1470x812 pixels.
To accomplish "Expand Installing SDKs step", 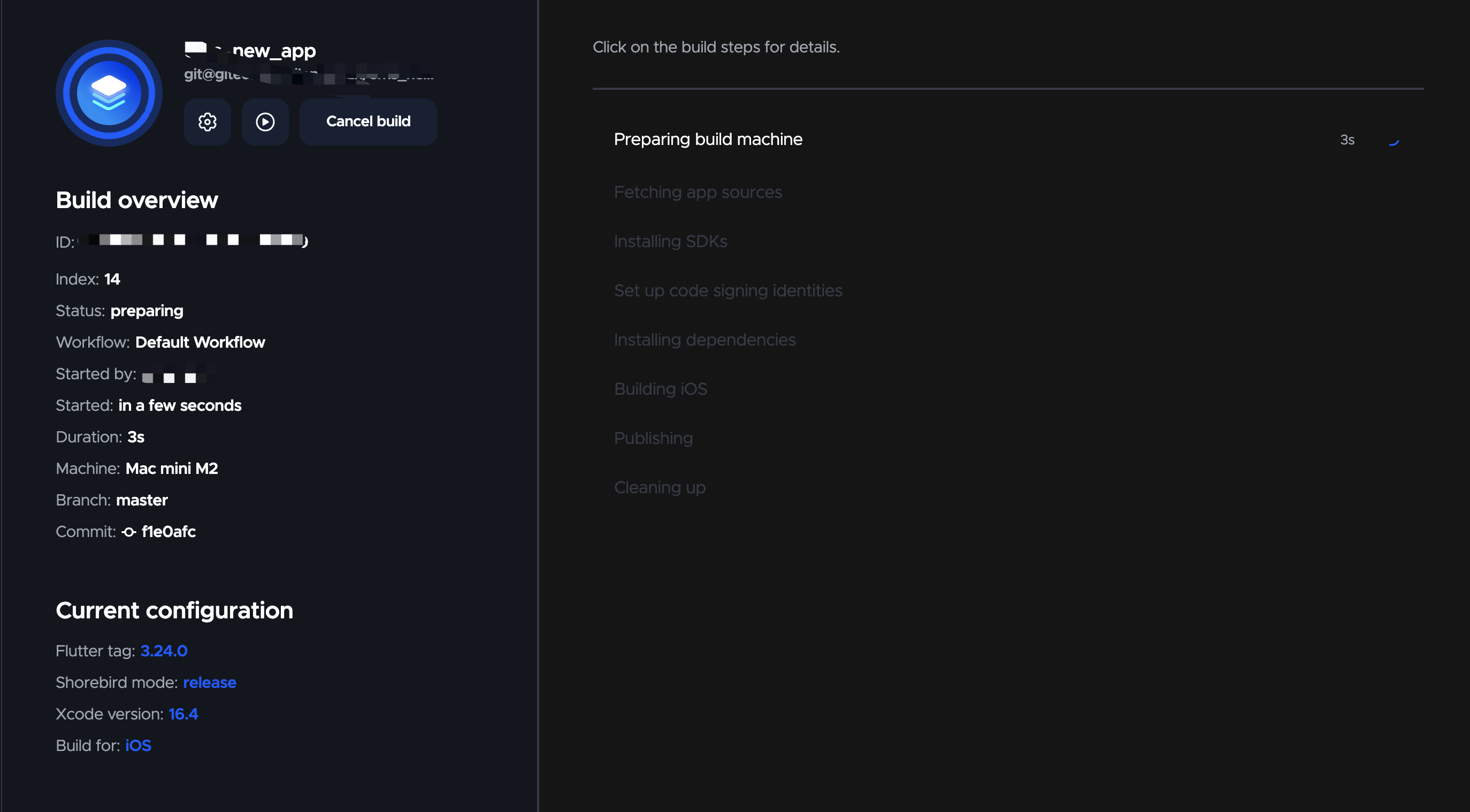I will tap(670, 241).
